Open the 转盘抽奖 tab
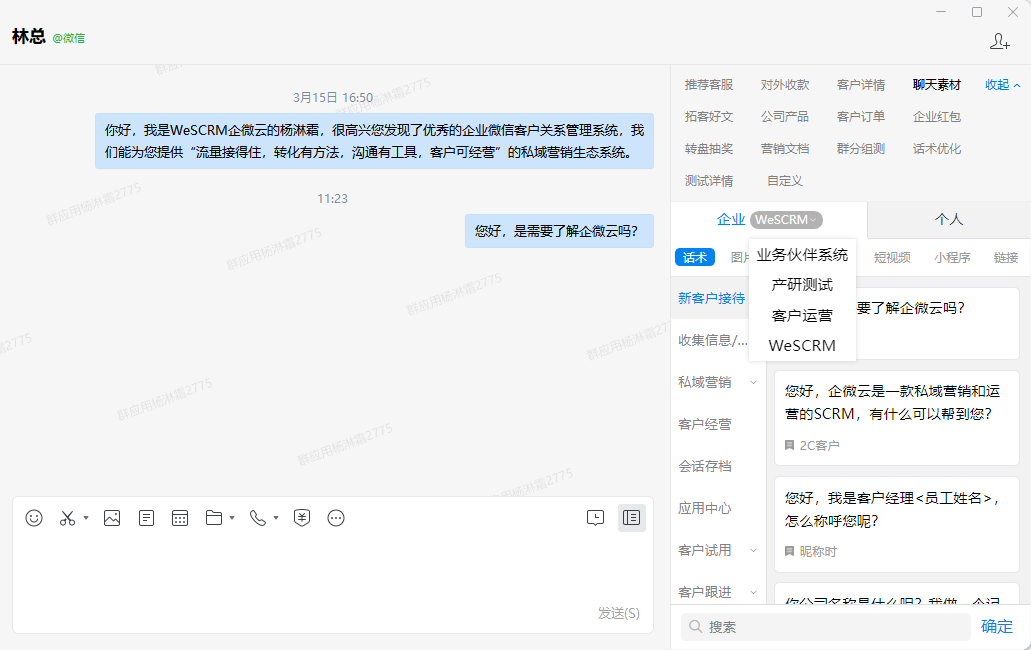 (709, 149)
